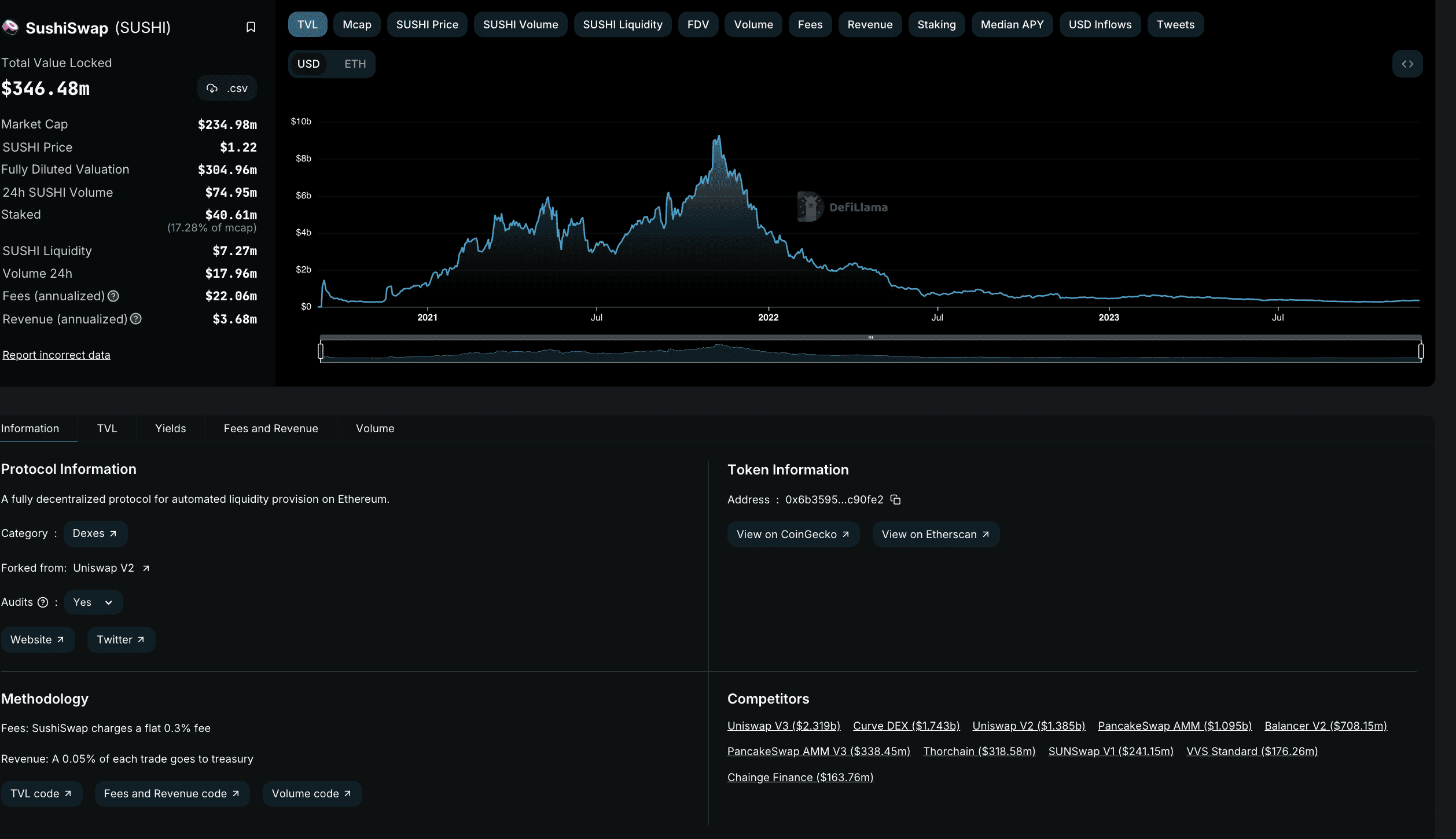The height and width of the screenshot is (839, 1456).
Task: Click the bookmark icon next to SushiSwap
Action: tap(251, 27)
